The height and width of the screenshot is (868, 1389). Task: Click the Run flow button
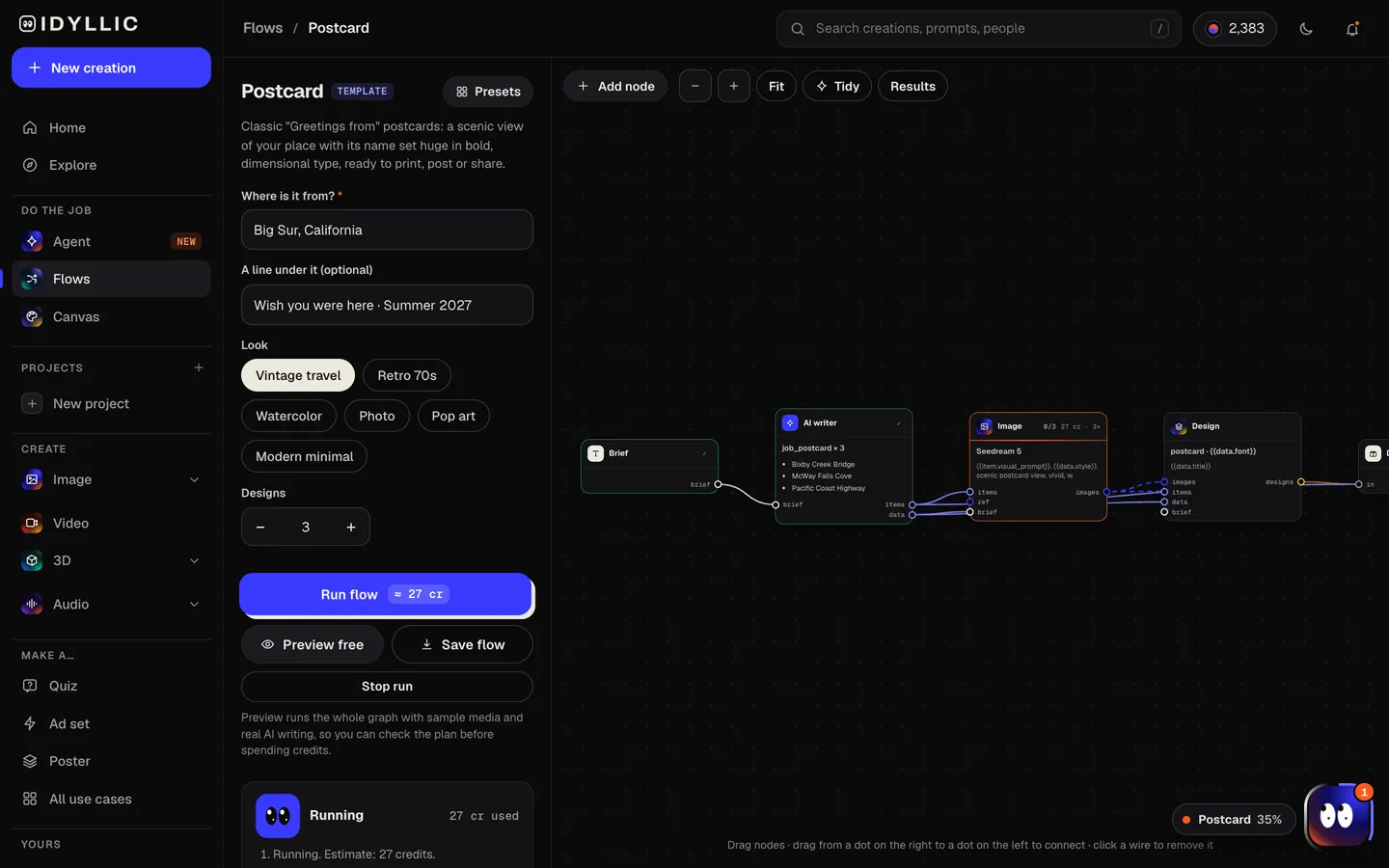coord(386,594)
